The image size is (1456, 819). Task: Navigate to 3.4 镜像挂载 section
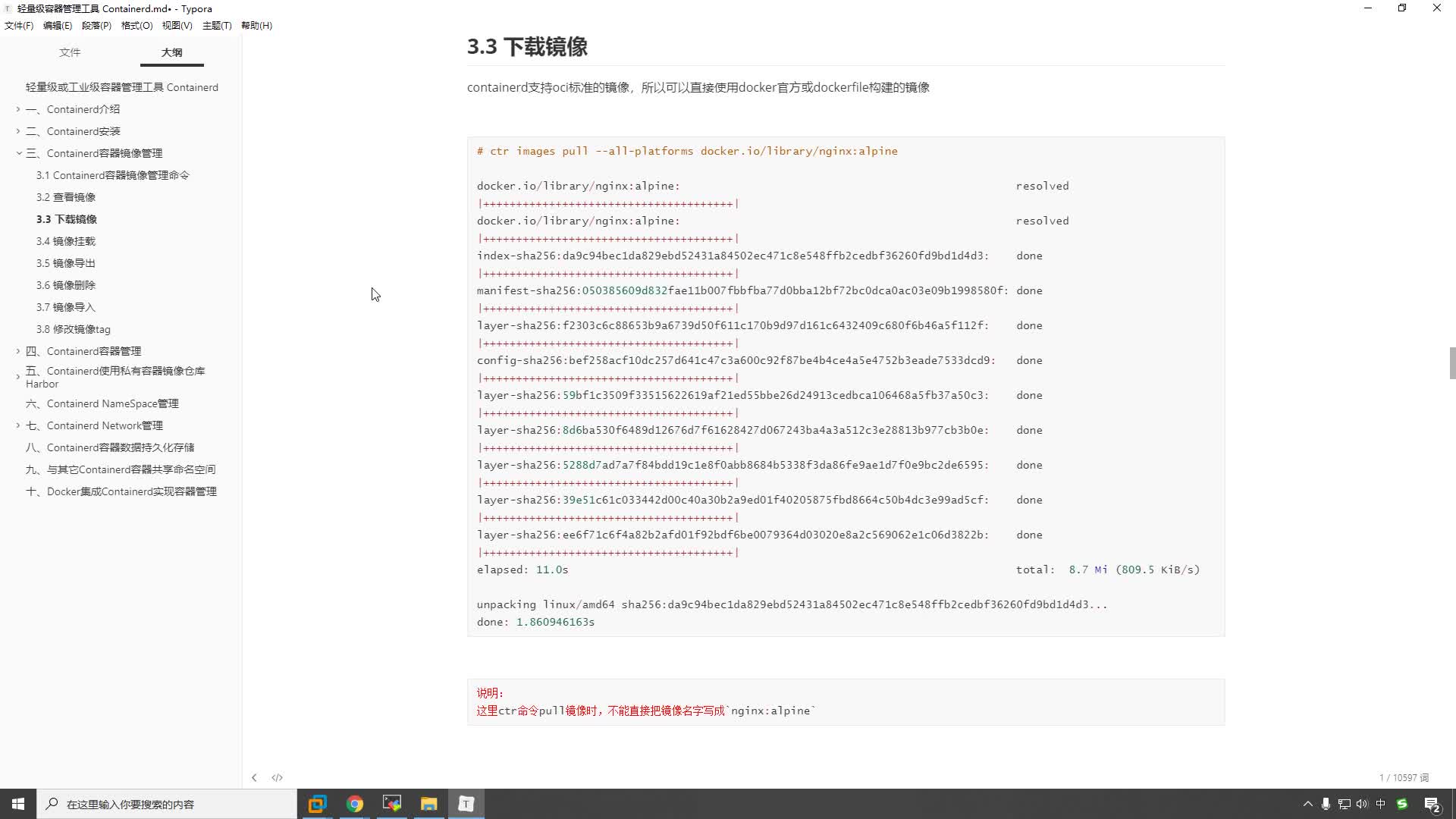pyautogui.click(x=65, y=240)
